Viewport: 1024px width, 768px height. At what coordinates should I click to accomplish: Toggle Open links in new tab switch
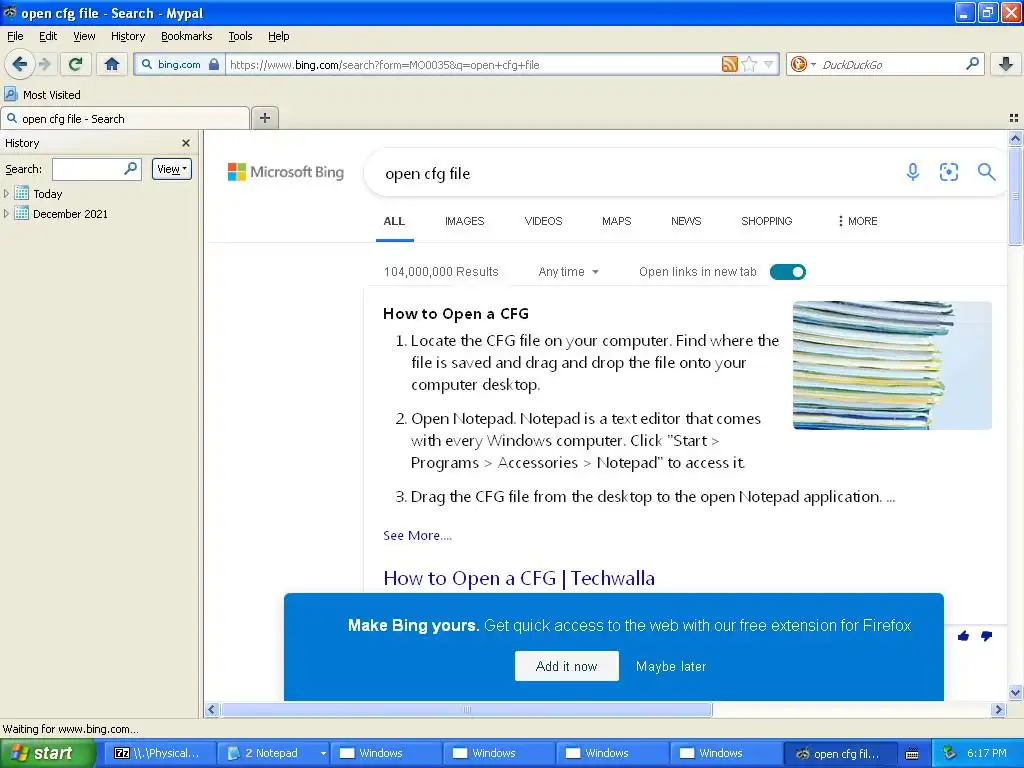tap(788, 272)
